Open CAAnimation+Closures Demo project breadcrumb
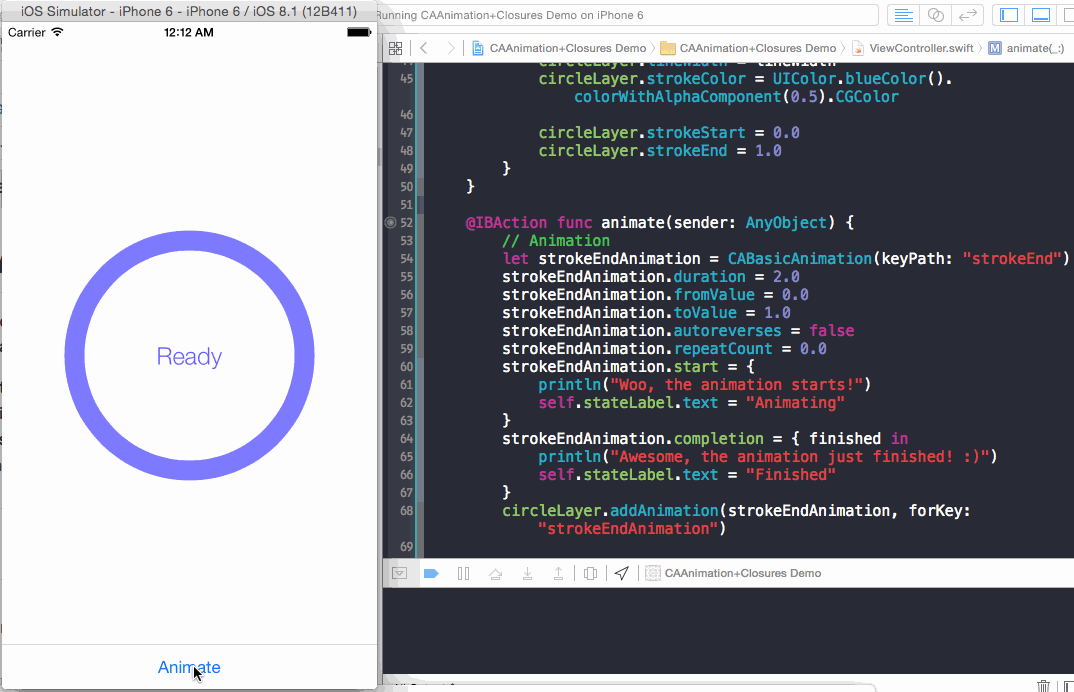 (560, 48)
